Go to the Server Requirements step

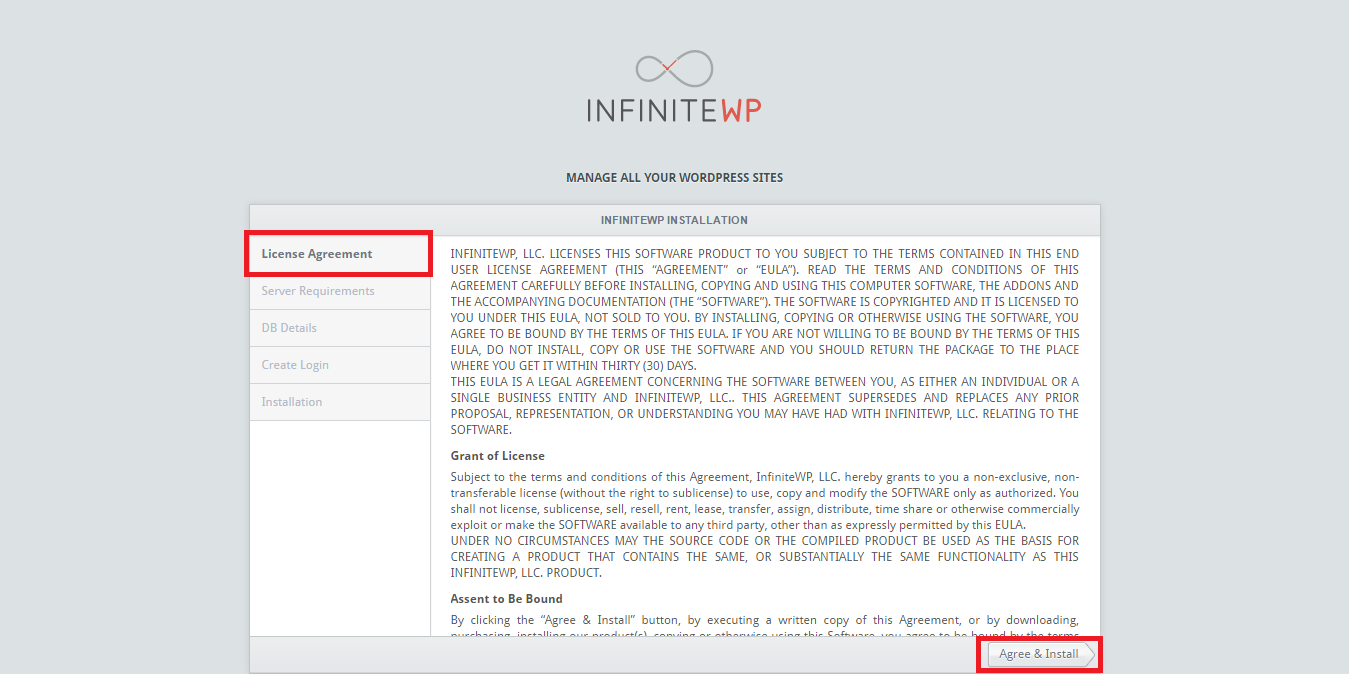tap(340, 291)
